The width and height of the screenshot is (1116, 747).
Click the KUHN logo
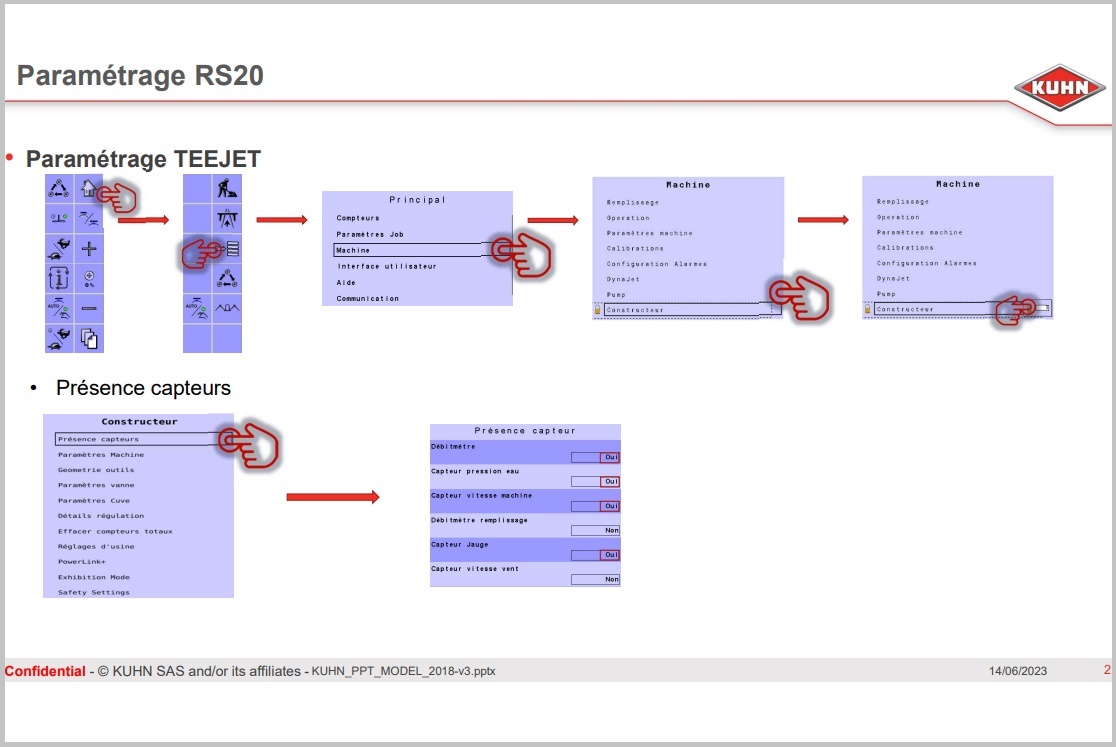(x=1060, y=88)
